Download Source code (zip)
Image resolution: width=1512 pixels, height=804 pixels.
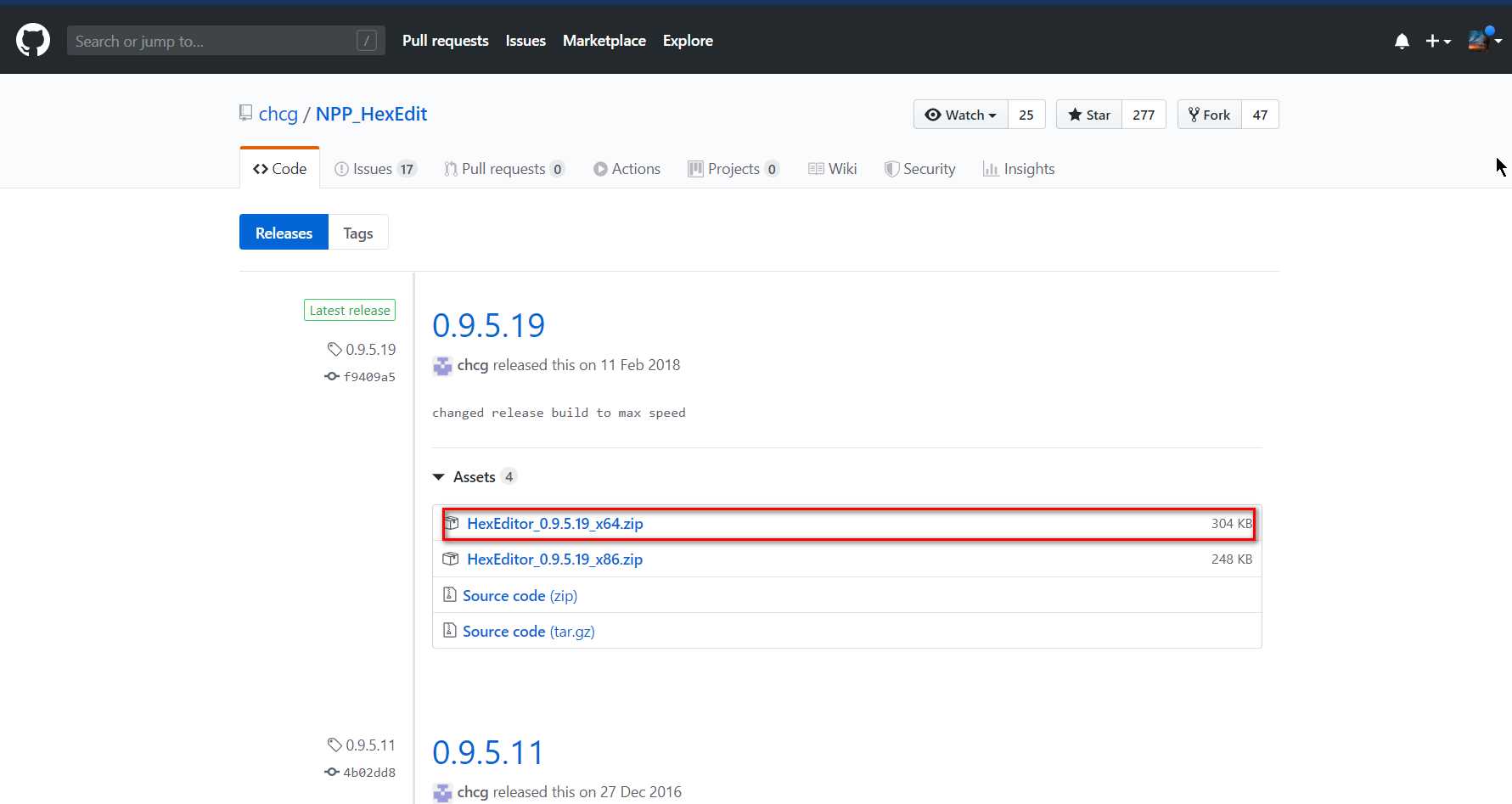(x=520, y=596)
